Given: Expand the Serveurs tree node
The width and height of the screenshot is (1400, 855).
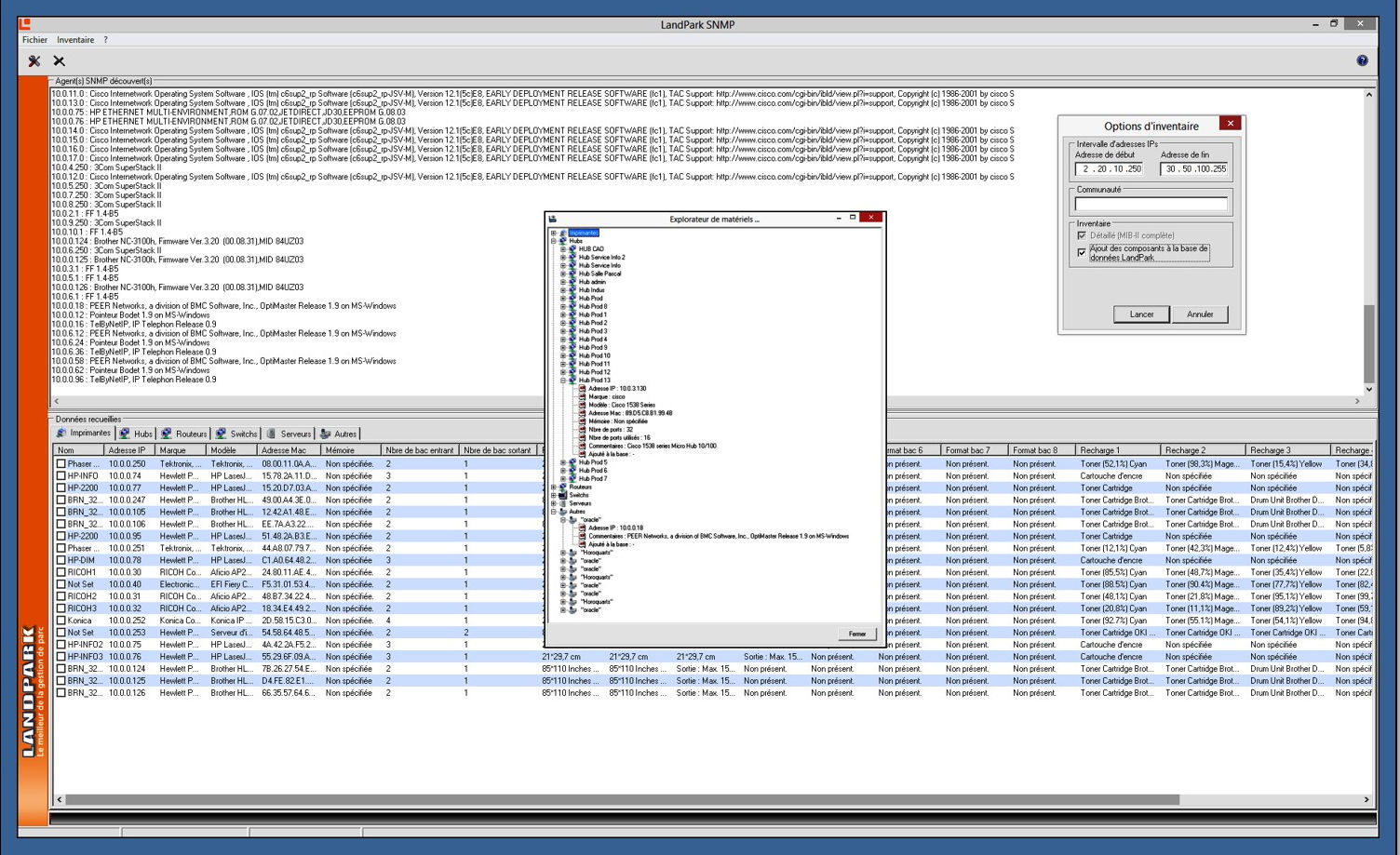Looking at the screenshot, I should [553, 503].
